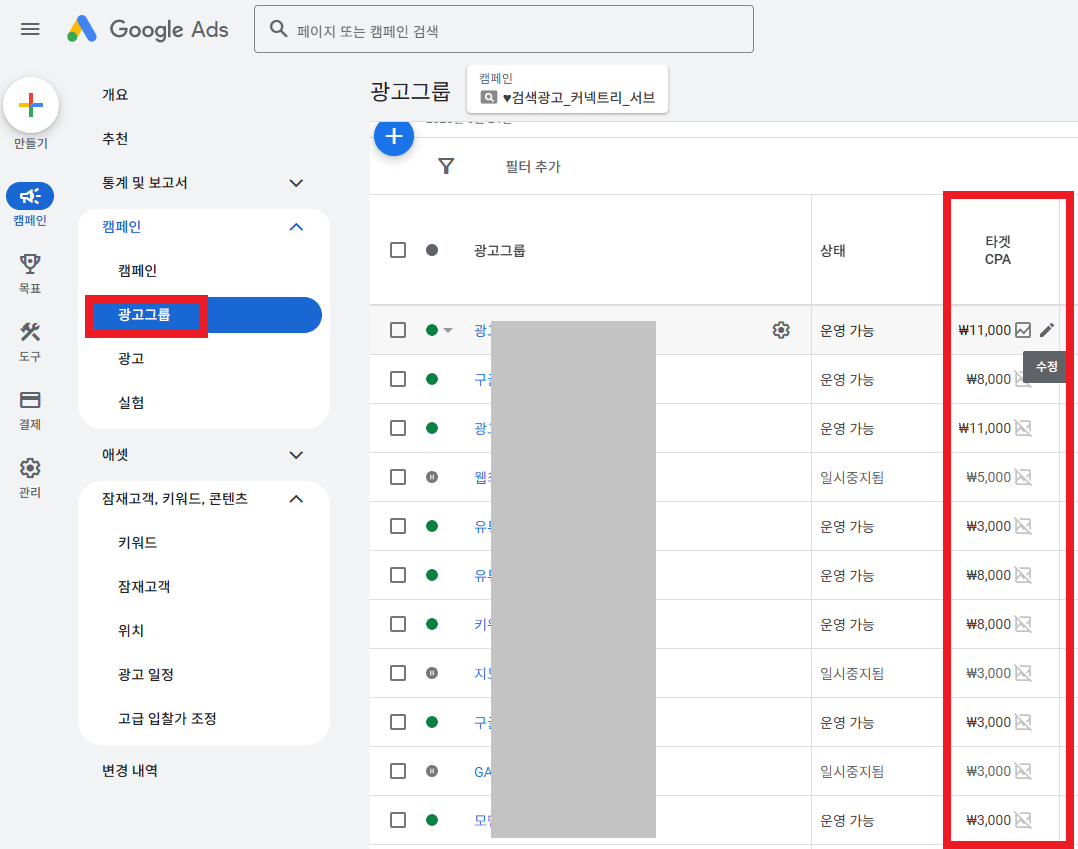Collapse the 캠페인 section chevron

[x=295, y=227]
